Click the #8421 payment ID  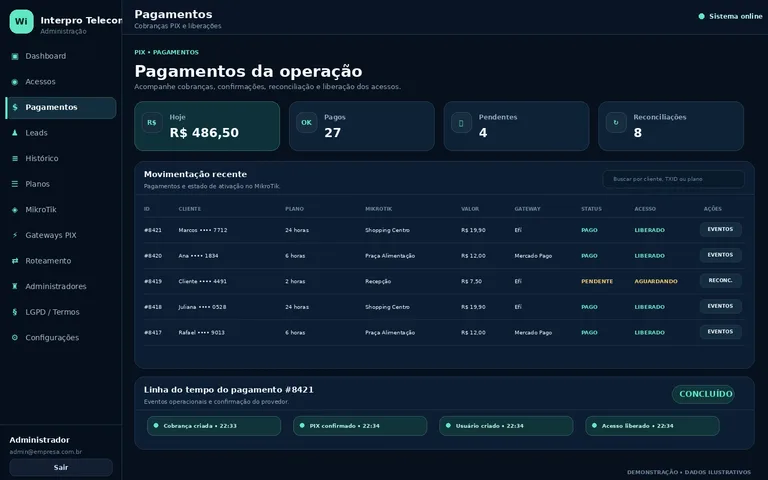[153, 230]
